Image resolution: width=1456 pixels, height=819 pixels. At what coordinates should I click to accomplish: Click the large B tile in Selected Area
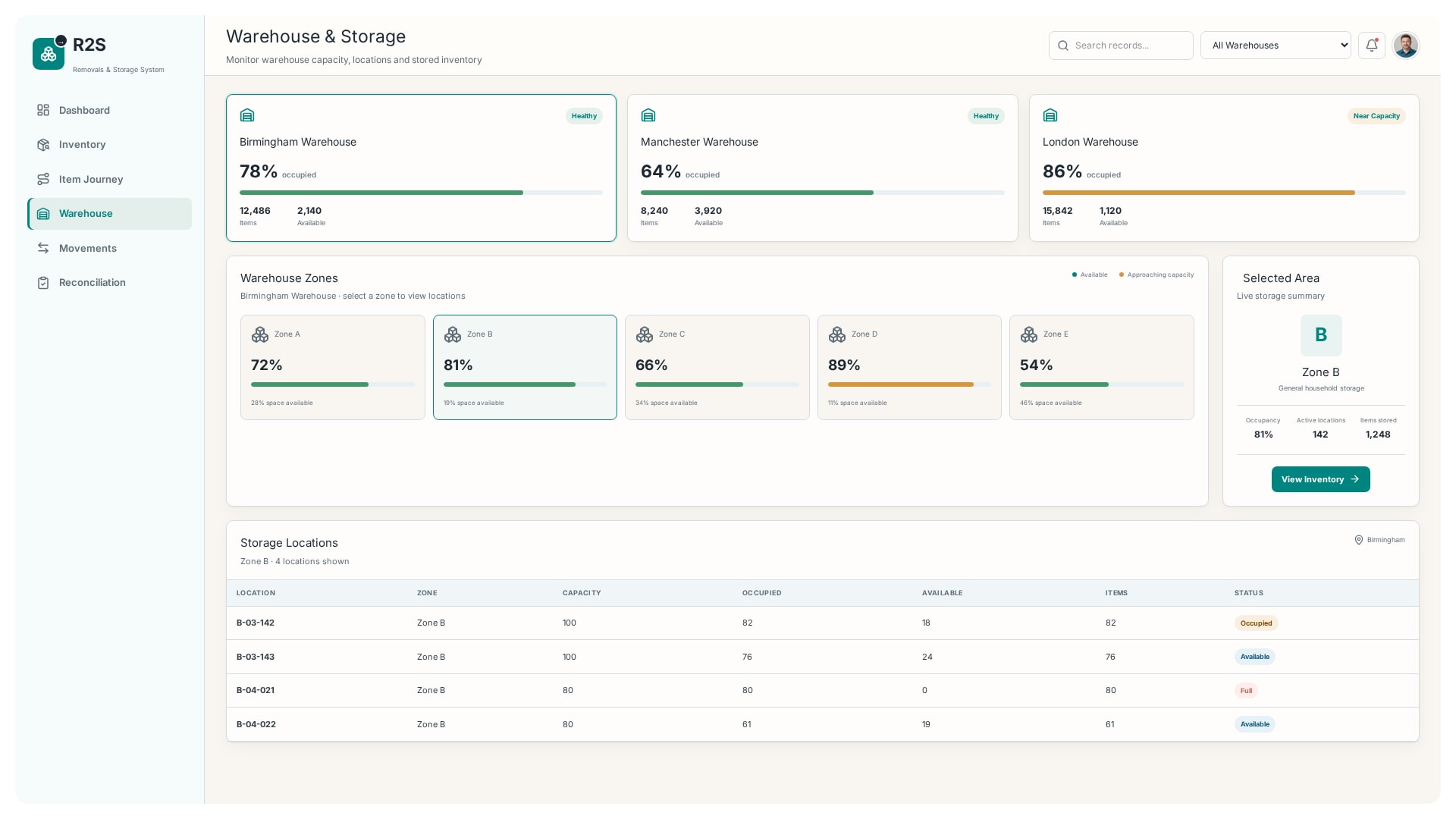1321,335
